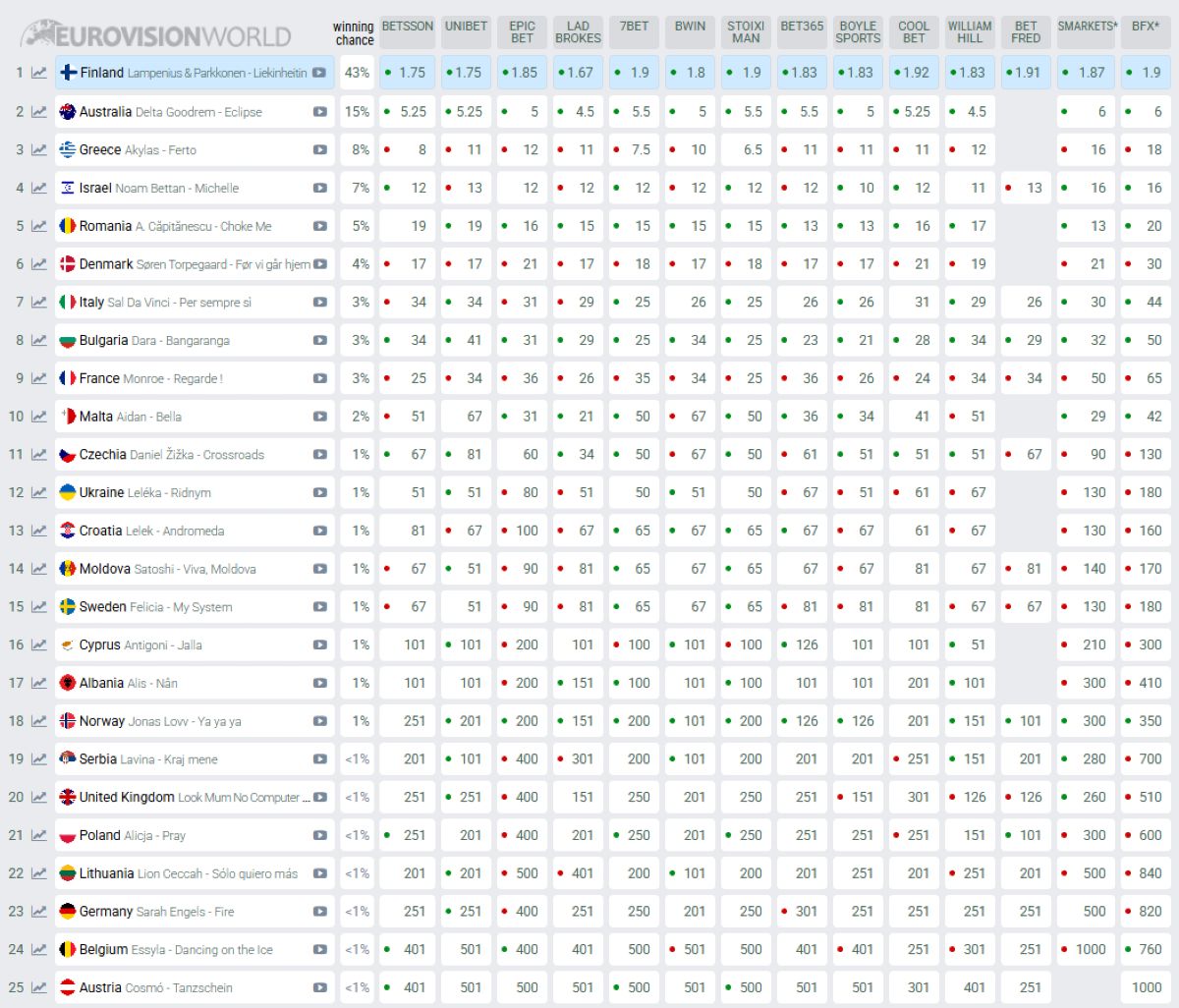Play France's Regarde video icon
1179x1008 pixels.
[x=319, y=378]
